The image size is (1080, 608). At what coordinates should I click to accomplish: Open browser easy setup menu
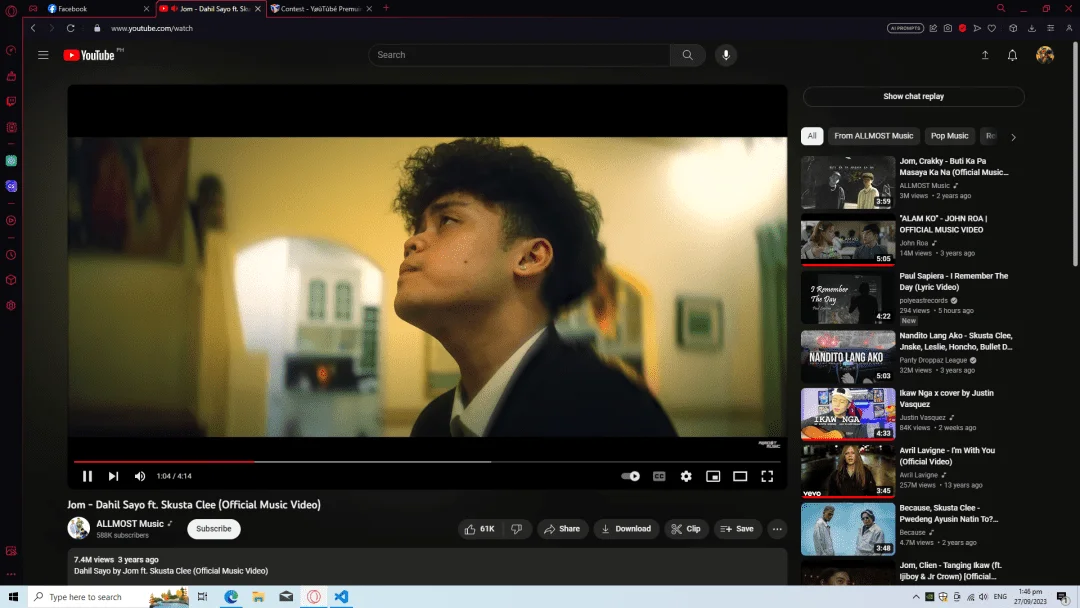click(1050, 28)
